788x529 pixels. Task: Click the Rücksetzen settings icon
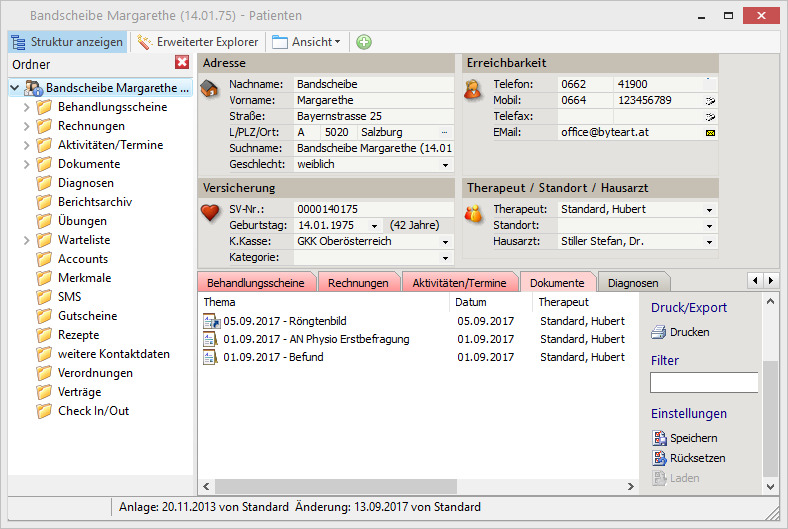(x=658, y=458)
